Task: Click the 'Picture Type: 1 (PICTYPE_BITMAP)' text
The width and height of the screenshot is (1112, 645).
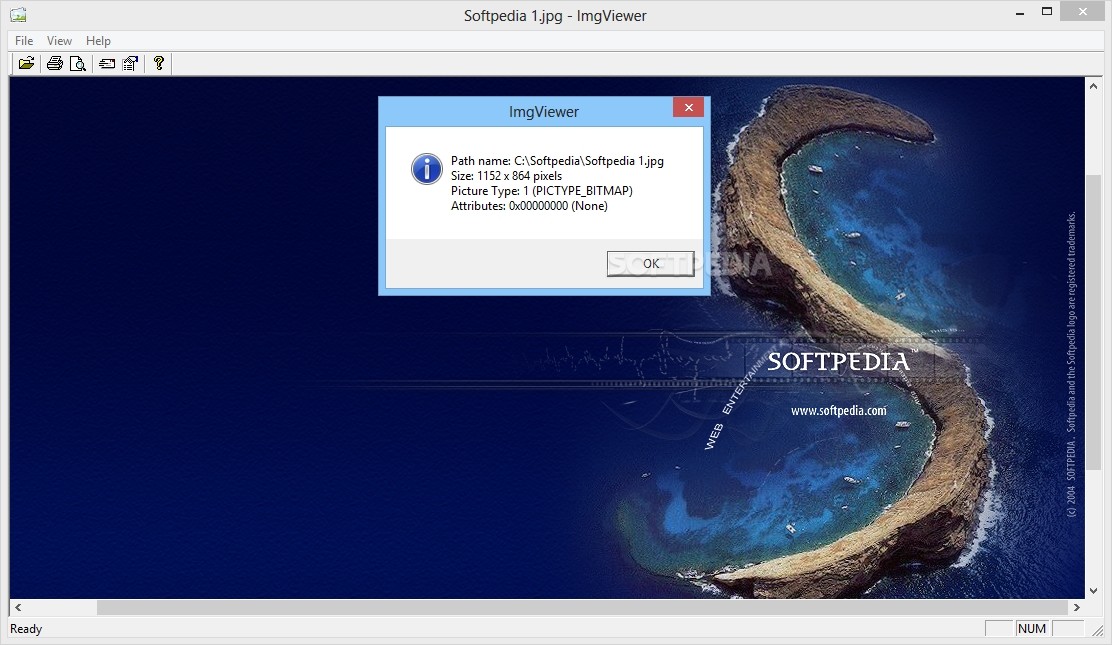Action: pyautogui.click(x=542, y=191)
